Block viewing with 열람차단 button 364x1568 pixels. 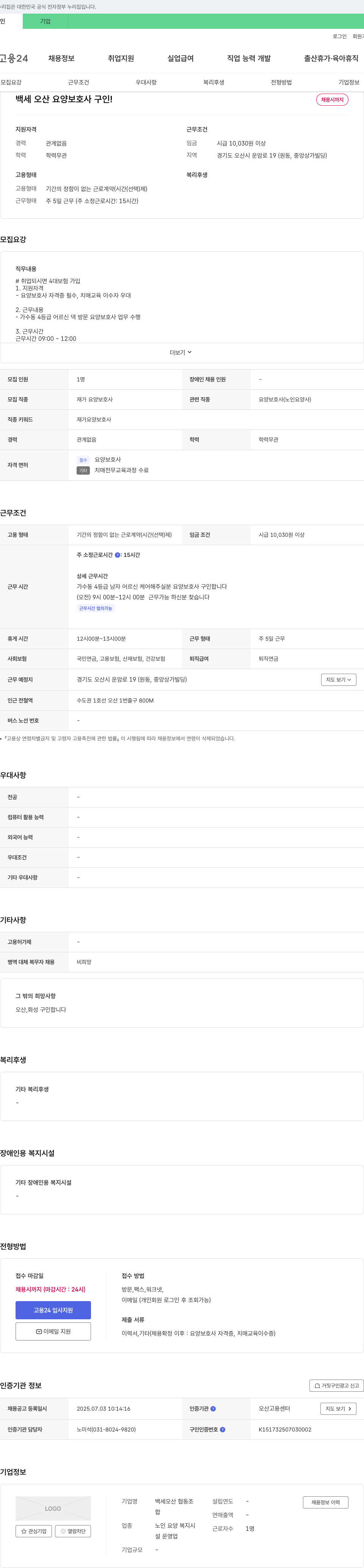coord(73,1531)
